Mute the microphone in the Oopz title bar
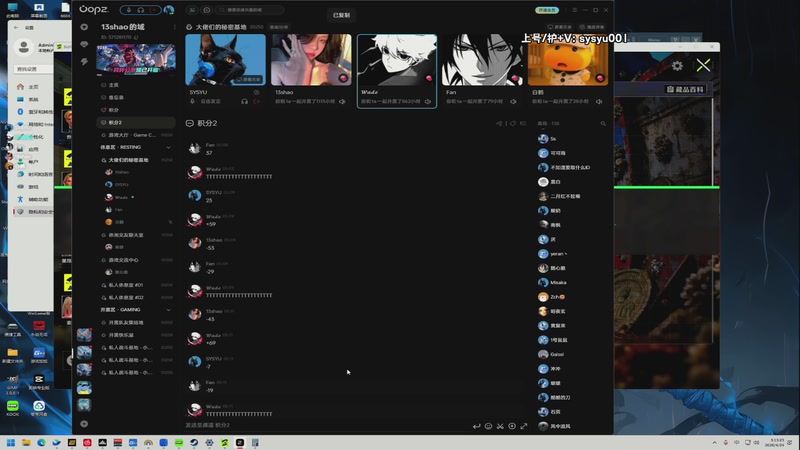Screen dimensions: 800x450 click(129, 10)
